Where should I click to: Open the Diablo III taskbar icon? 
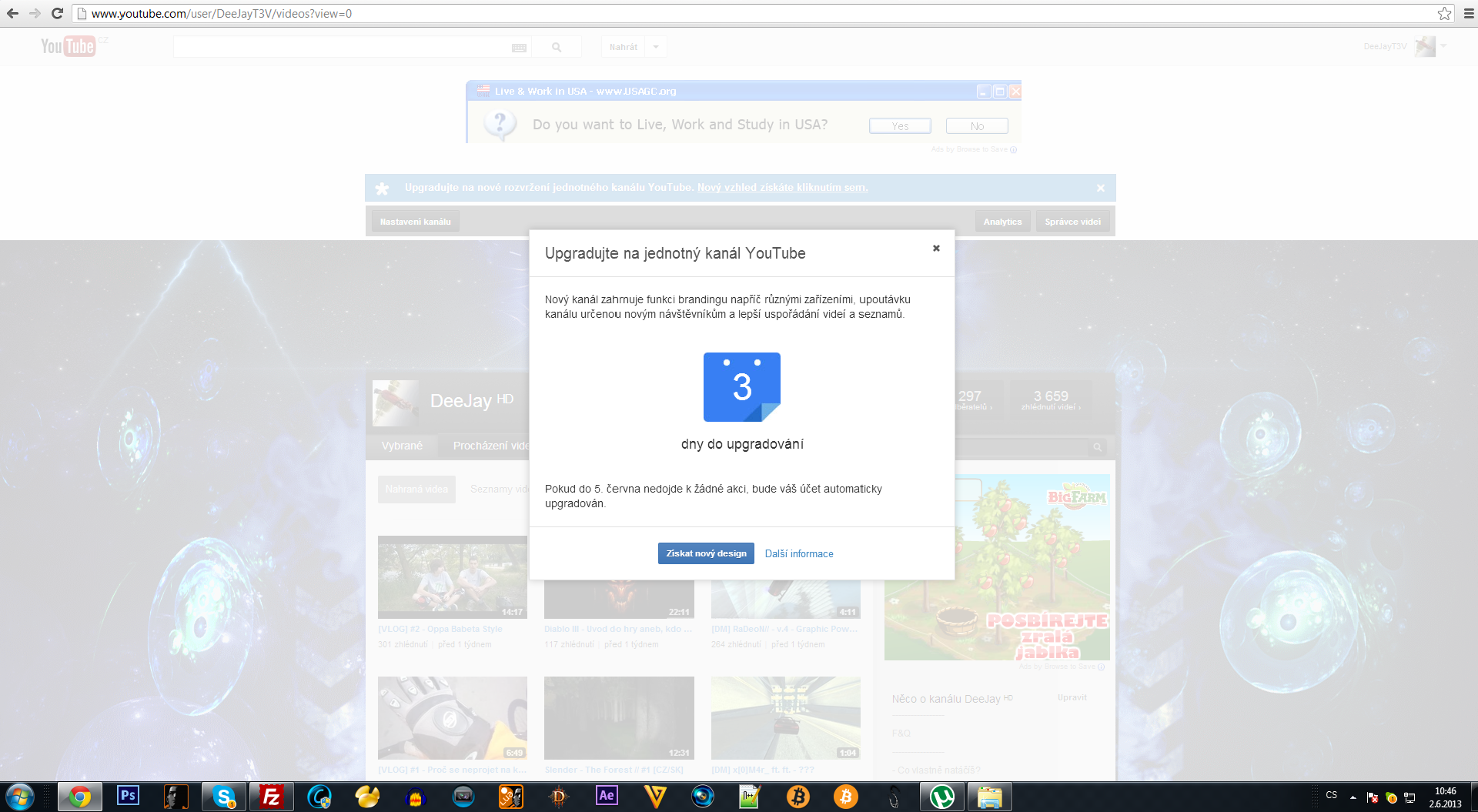559,797
